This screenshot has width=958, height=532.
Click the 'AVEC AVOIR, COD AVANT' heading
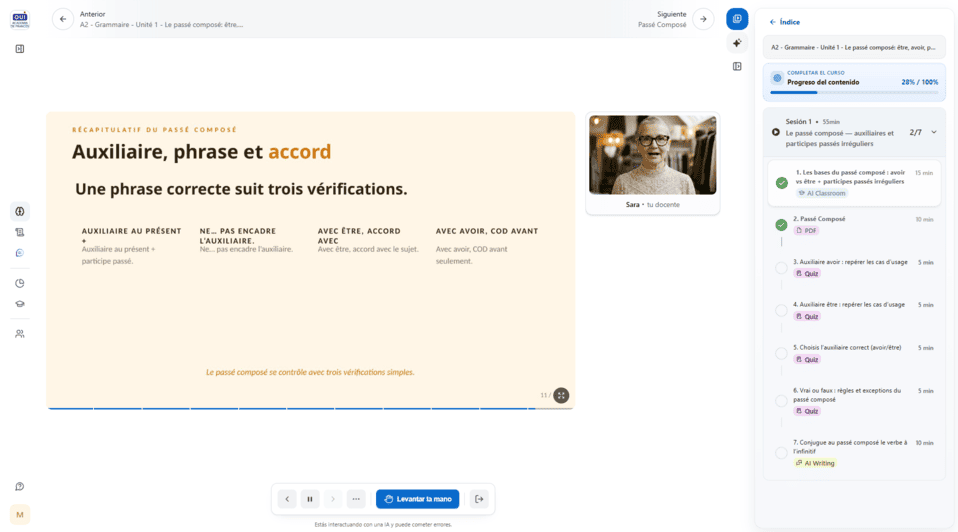(486, 231)
